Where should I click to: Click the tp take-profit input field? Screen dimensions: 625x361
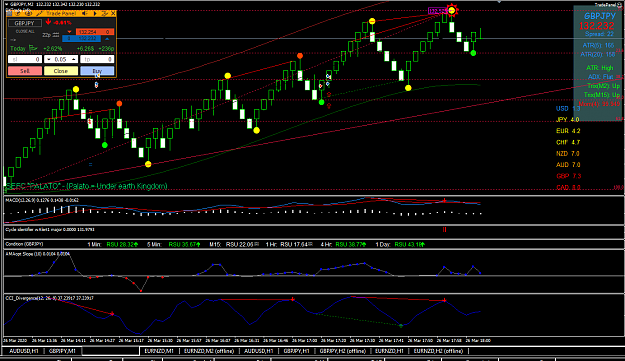point(97,59)
